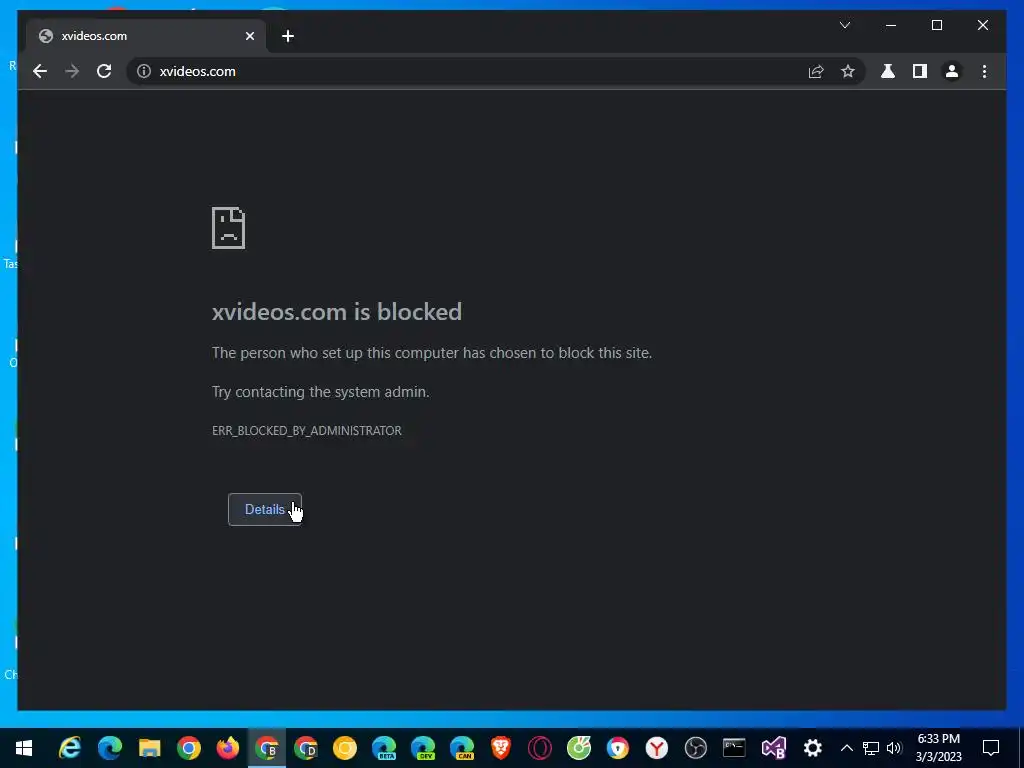Screen dimensions: 1024x768
Task: Open volume control in system tray
Action: (x=894, y=748)
